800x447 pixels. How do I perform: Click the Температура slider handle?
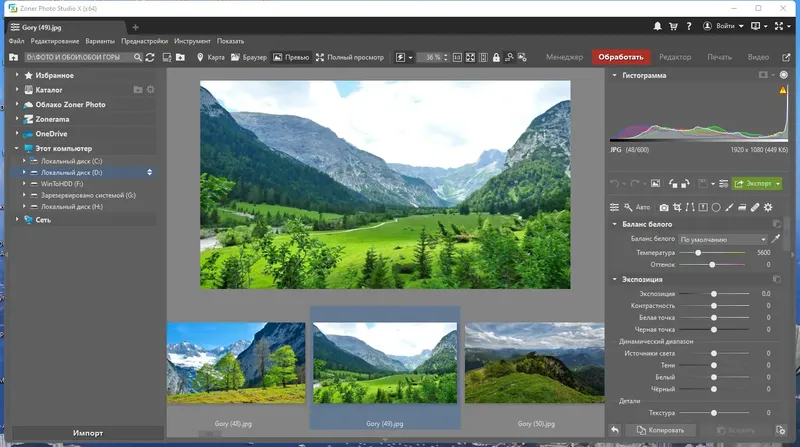point(698,253)
